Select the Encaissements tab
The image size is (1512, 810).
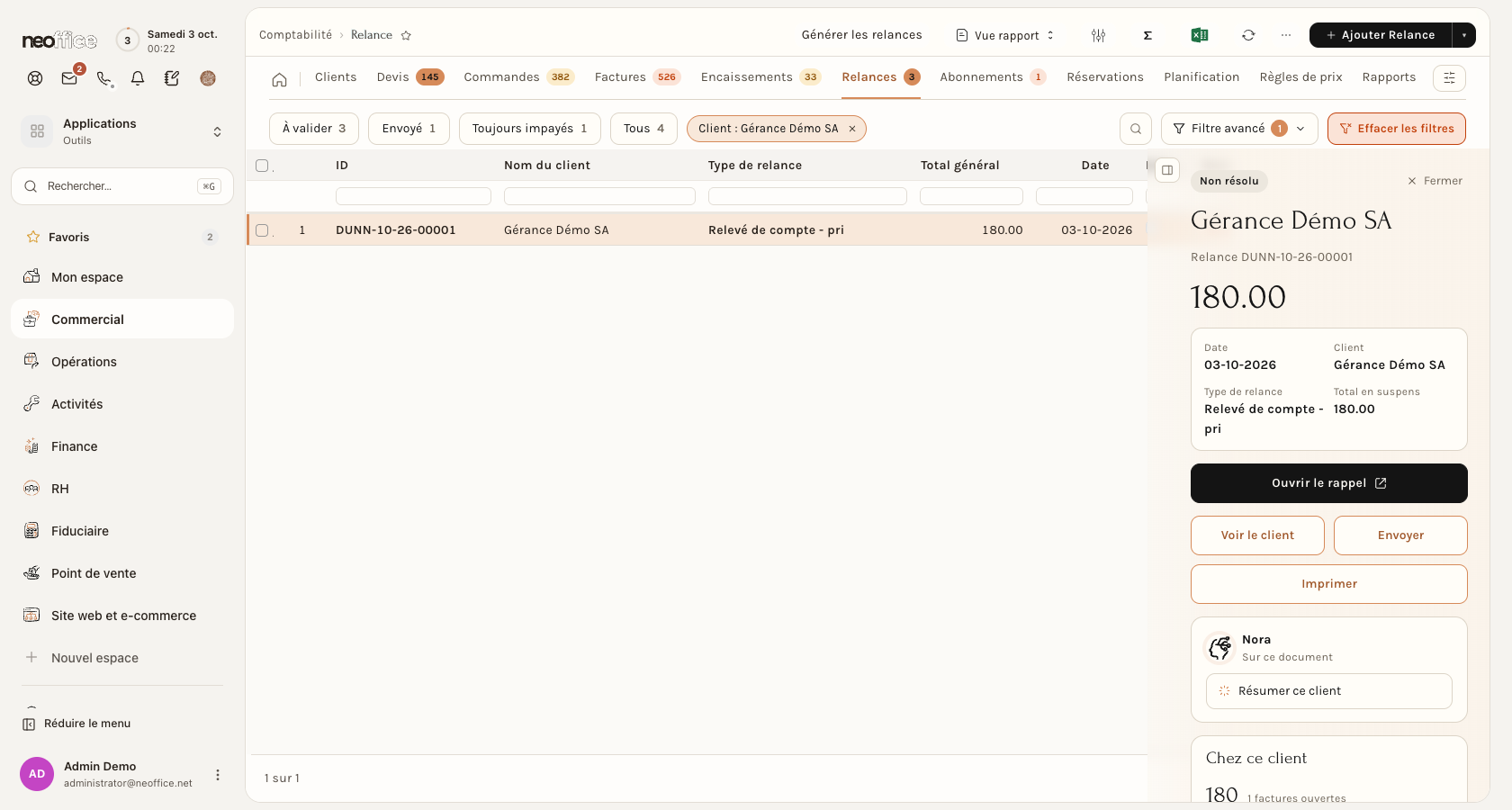pyautogui.click(x=760, y=77)
